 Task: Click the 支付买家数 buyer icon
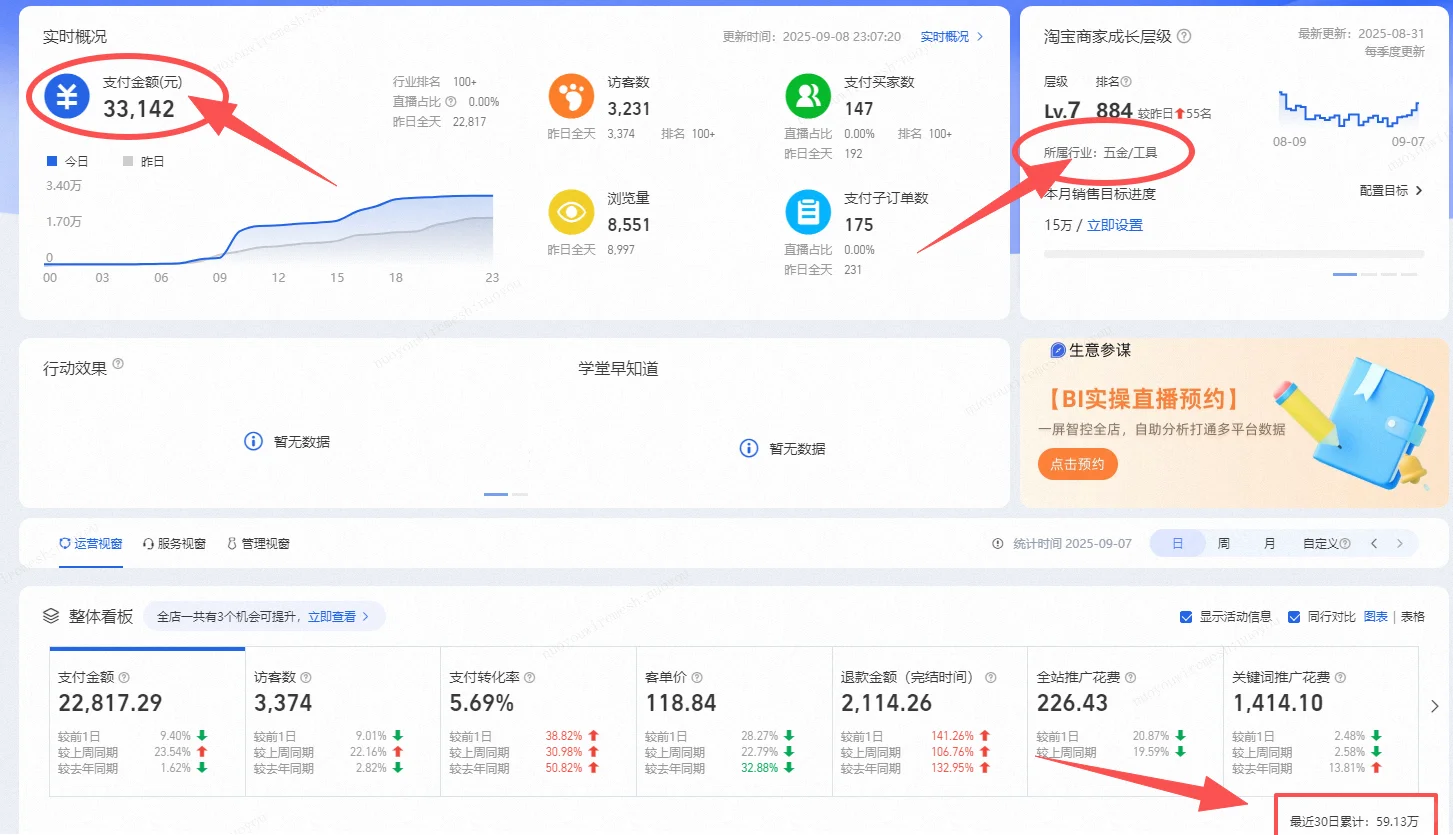pos(808,97)
